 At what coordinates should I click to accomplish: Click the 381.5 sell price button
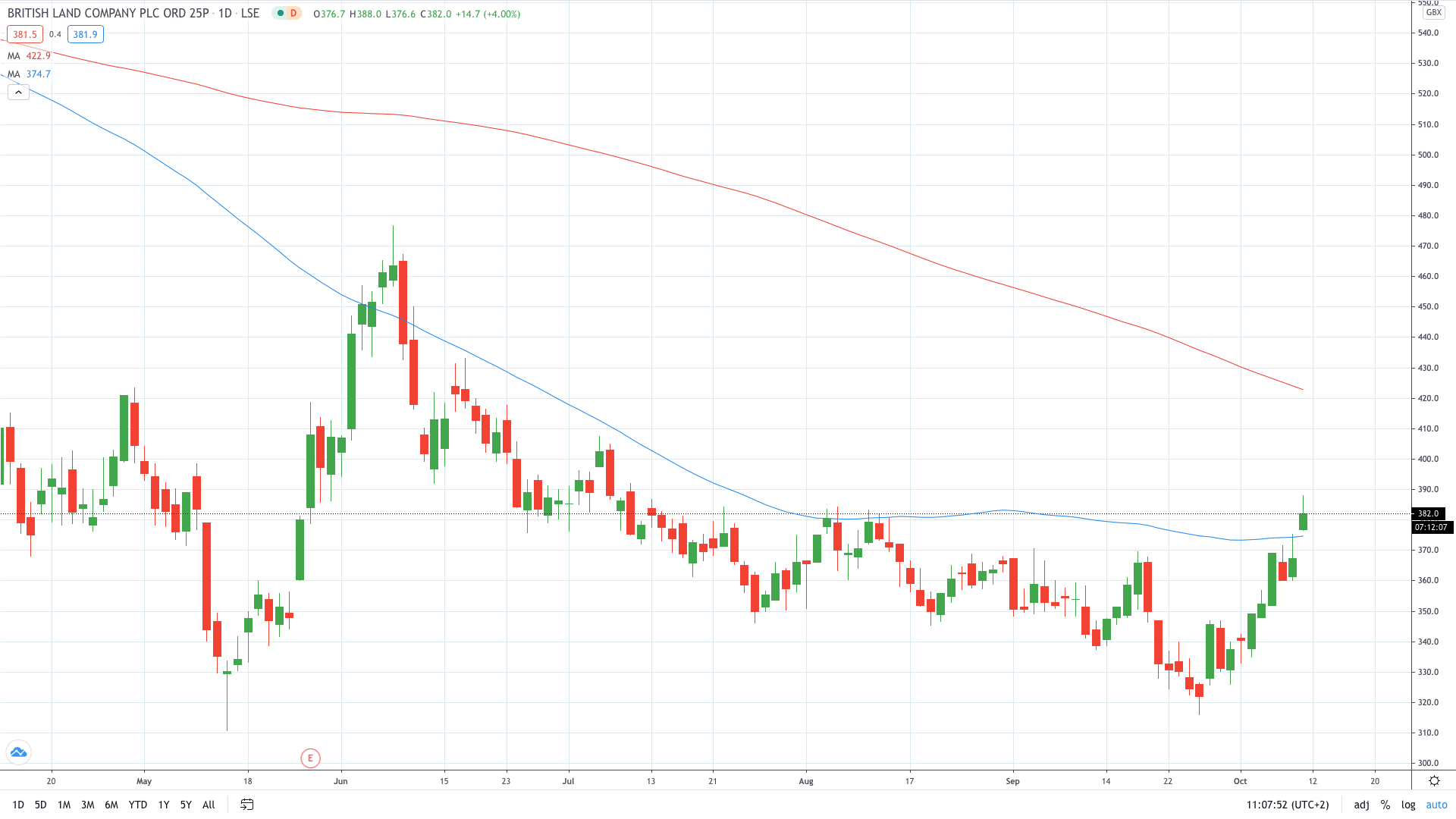(x=25, y=34)
